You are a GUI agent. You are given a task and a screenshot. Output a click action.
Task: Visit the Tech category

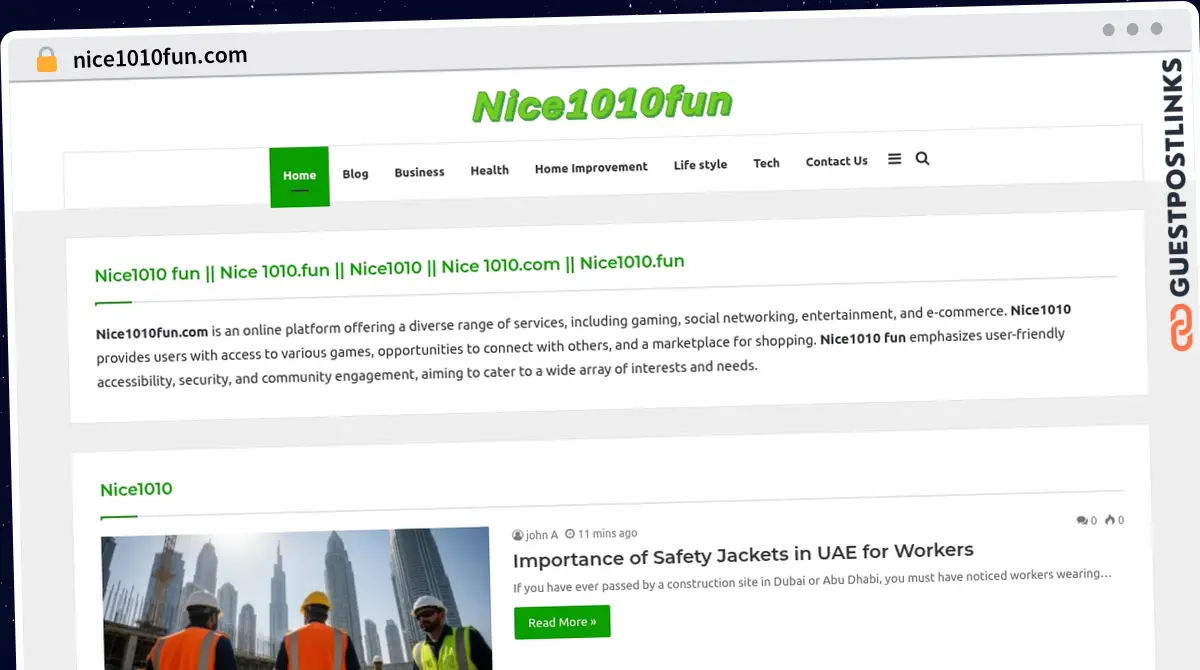pyautogui.click(x=766, y=163)
